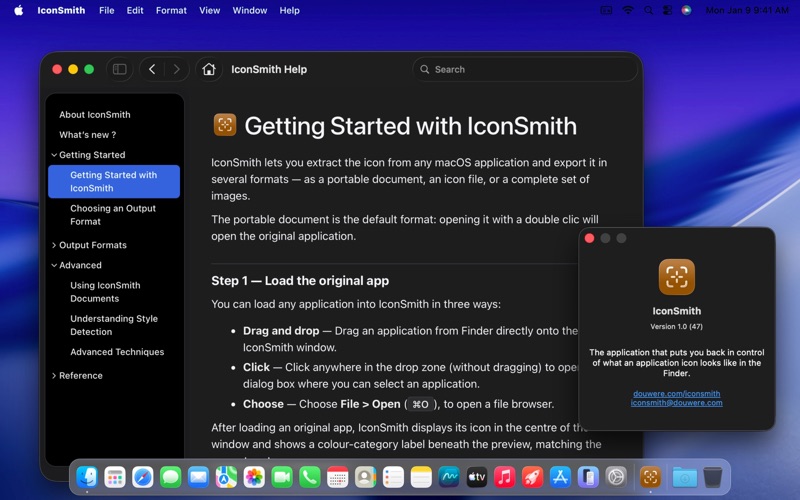The width and height of the screenshot is (800, 500).
Task: Go back with the left chevron button
Action: (152, 69)
